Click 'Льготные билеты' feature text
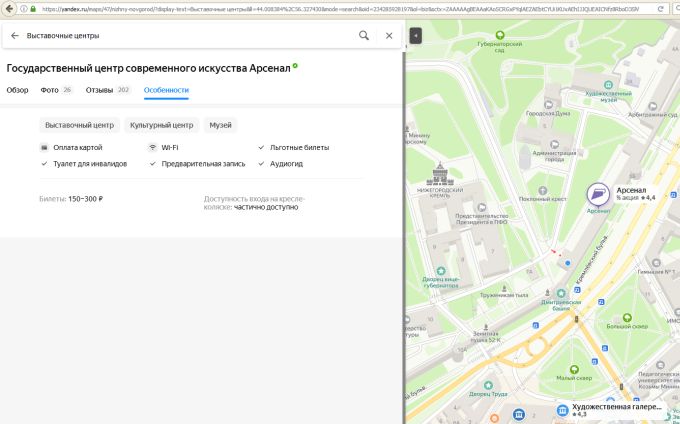The image size is (680, 424). click(299, 147)
